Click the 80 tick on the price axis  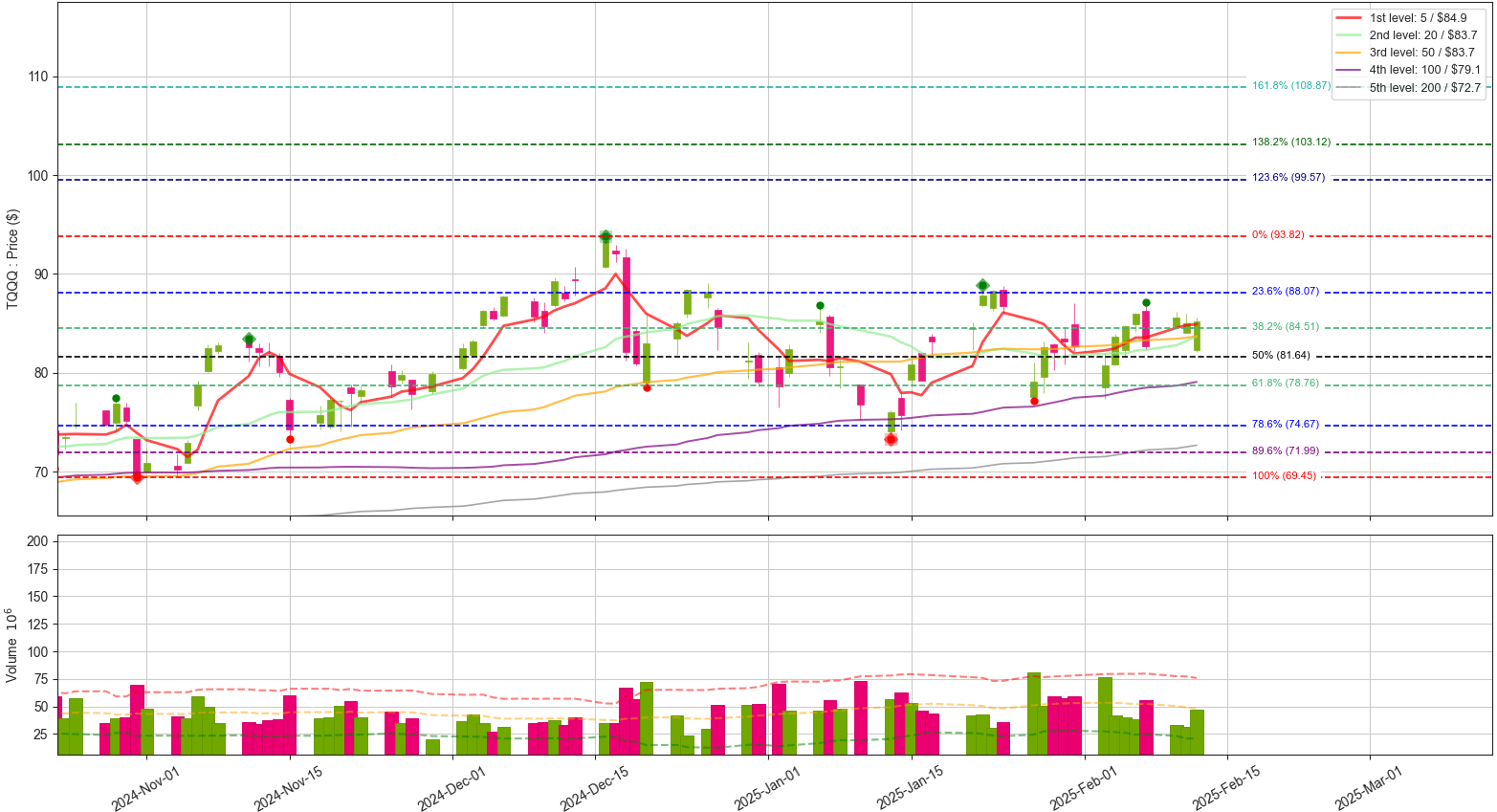(x=41, y=373)
